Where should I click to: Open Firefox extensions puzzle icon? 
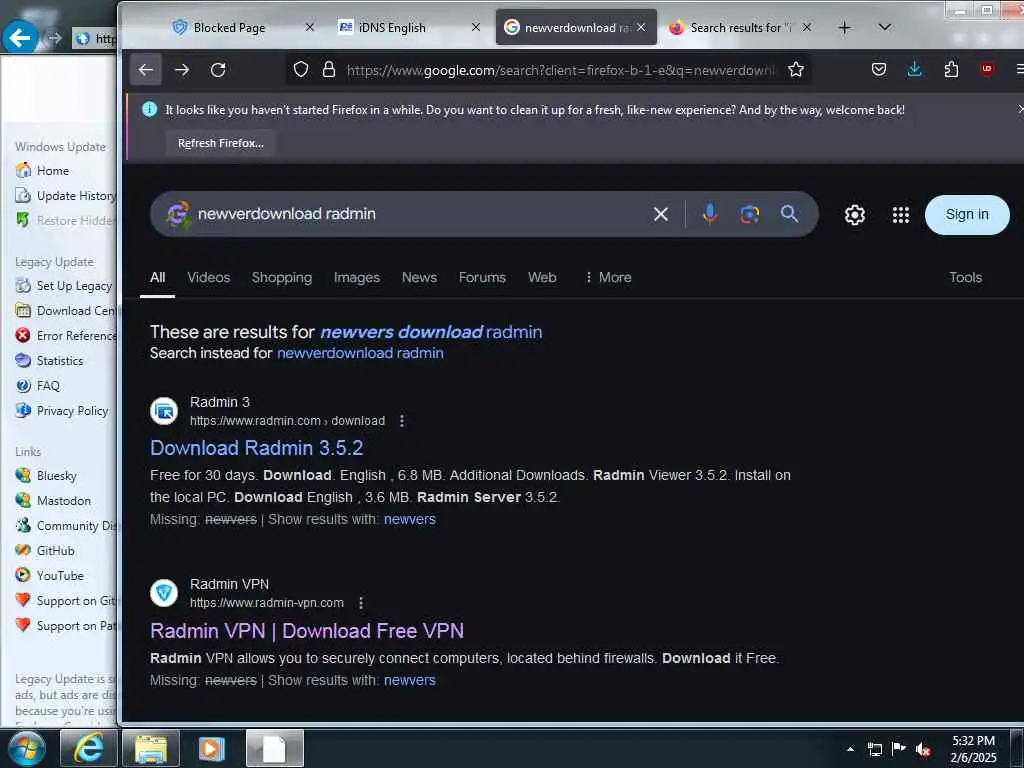952,69
